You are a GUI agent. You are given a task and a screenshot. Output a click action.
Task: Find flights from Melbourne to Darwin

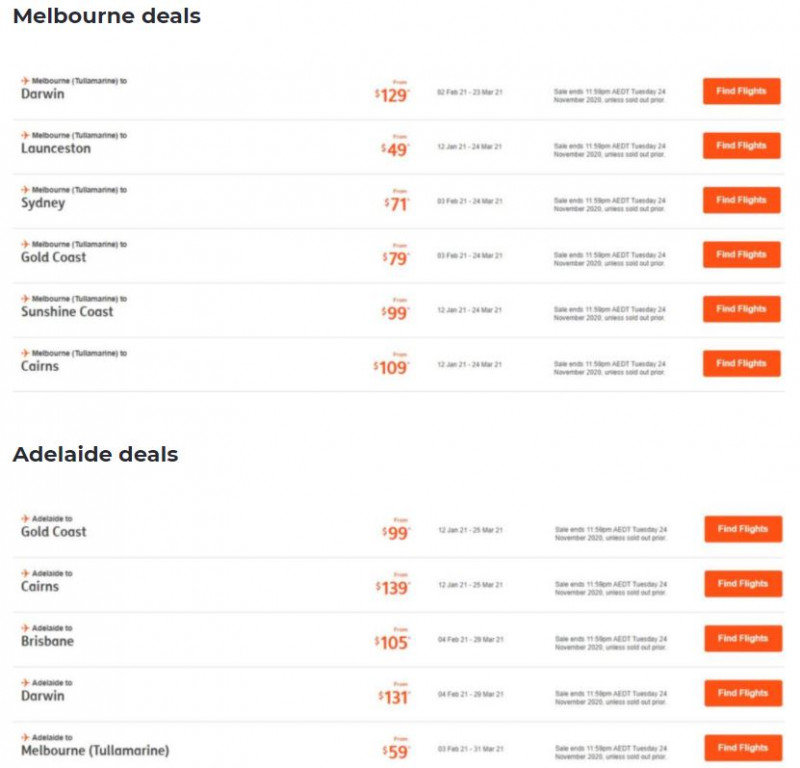[741, 91]
